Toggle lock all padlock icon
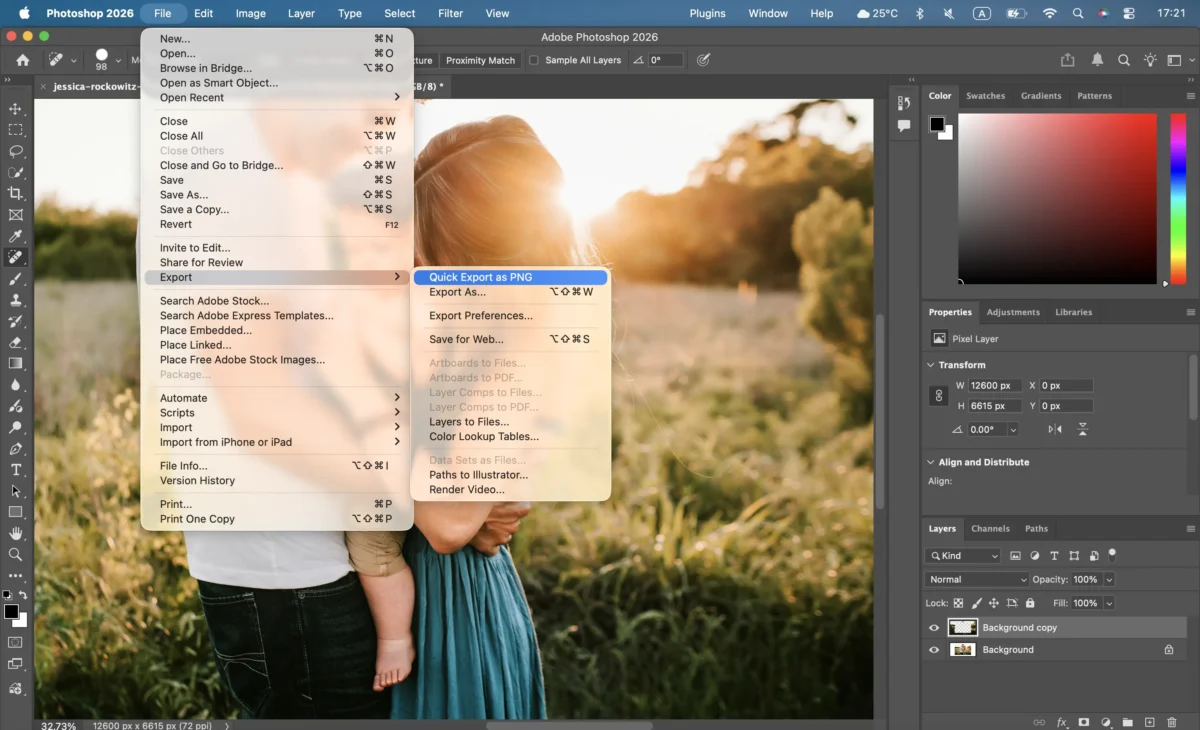Screen dimensions: 1200x730 click(1030, 603)
